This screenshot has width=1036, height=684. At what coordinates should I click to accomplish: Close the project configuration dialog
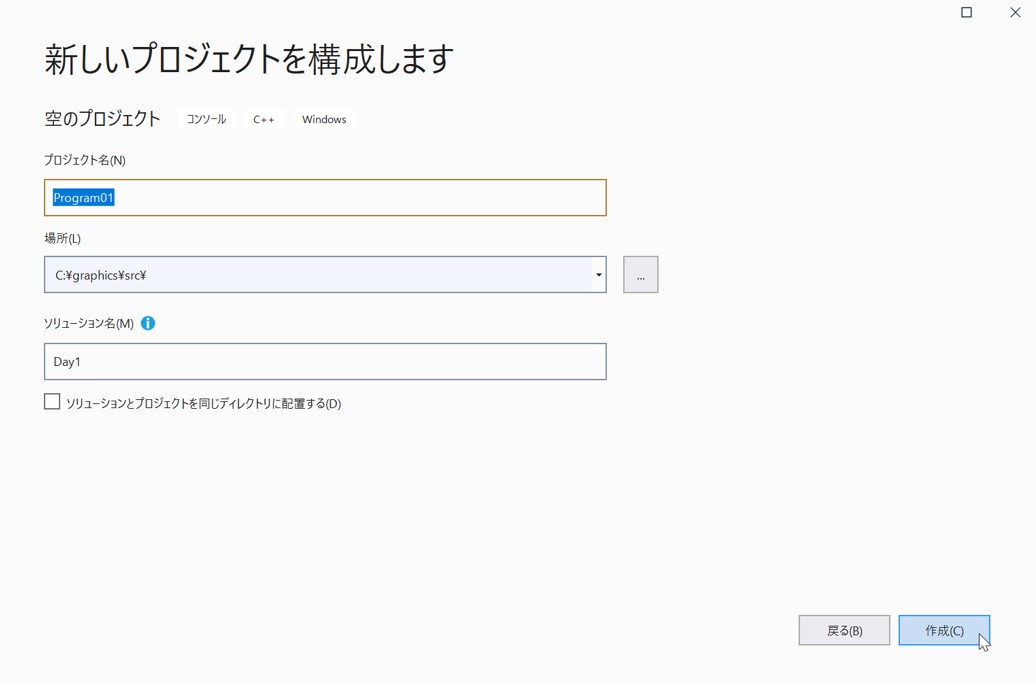[1015, 13]
